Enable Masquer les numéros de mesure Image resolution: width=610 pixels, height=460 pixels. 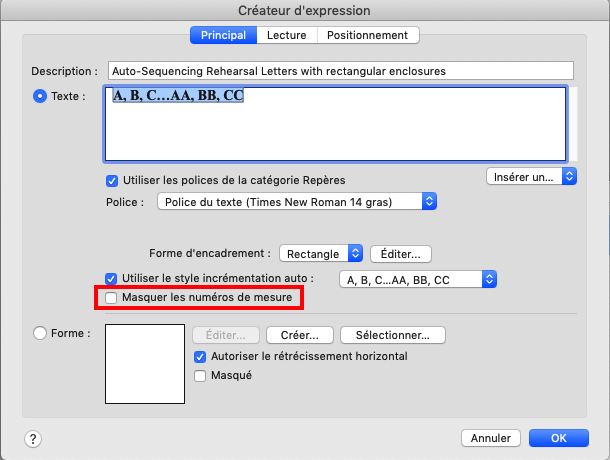coord(112,298)
